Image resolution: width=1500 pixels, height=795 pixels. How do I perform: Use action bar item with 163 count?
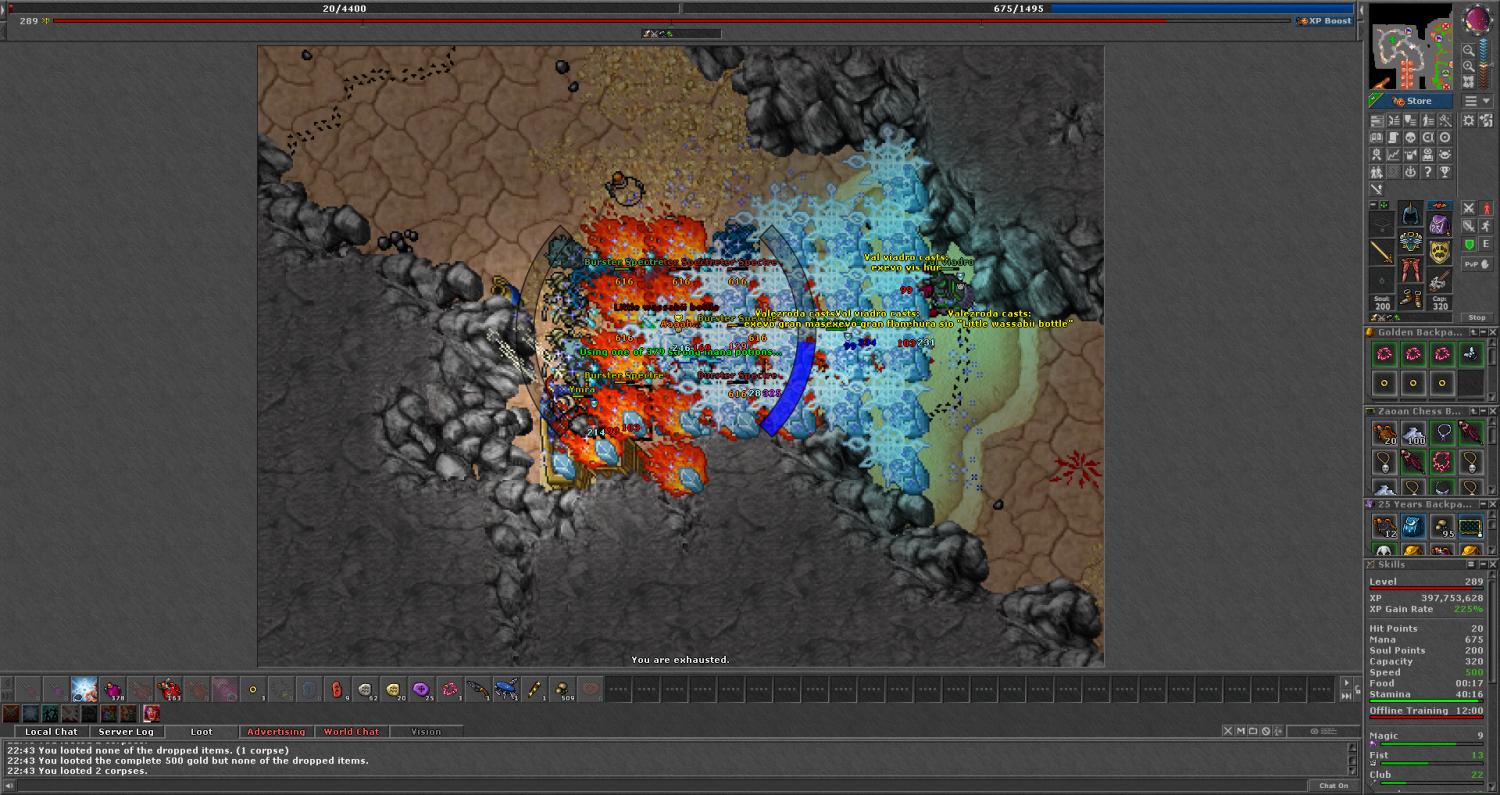click(x=169, y=689)
